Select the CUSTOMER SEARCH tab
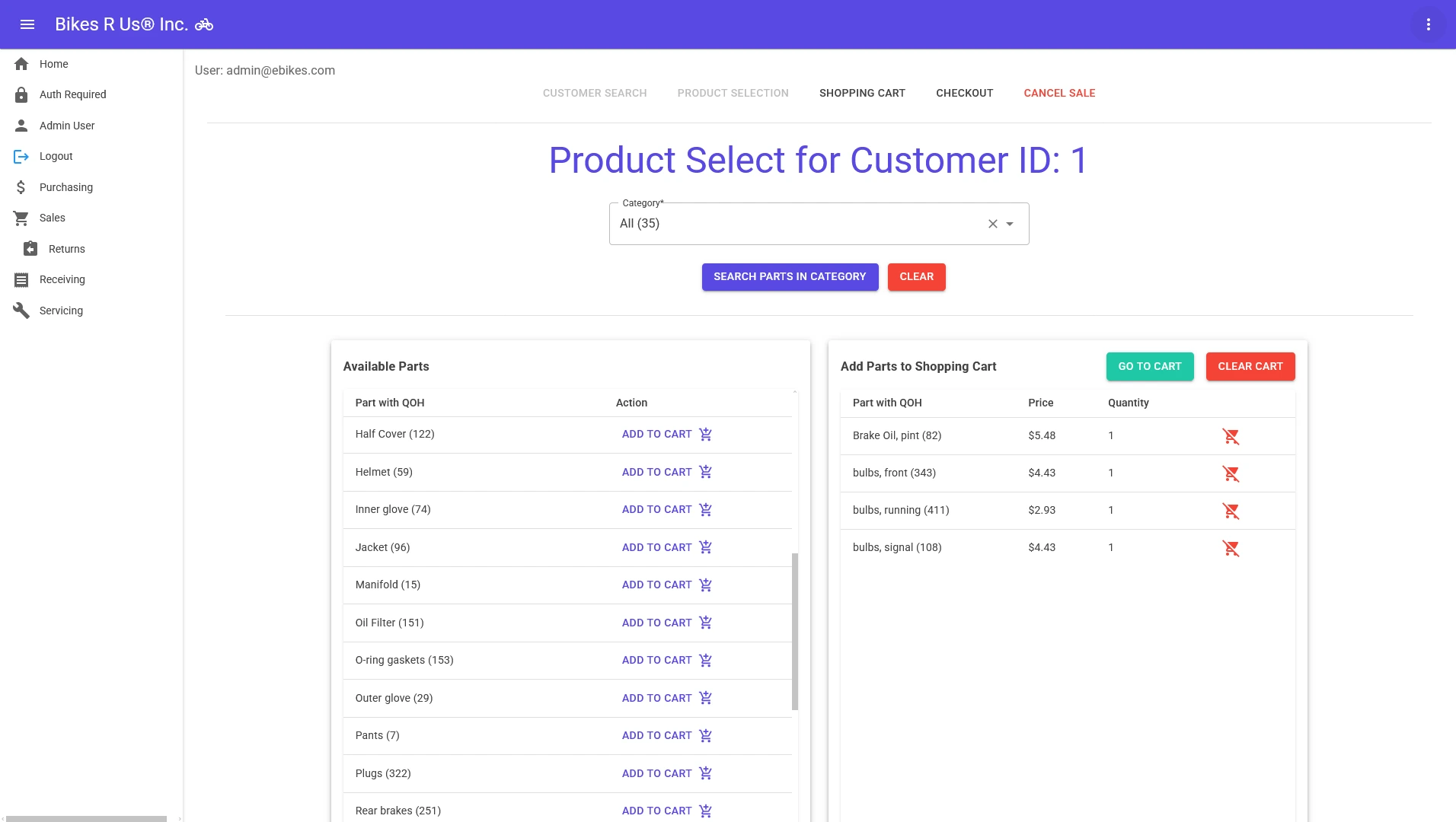This screenshot has height=822, width=1456. click(594, 93)
